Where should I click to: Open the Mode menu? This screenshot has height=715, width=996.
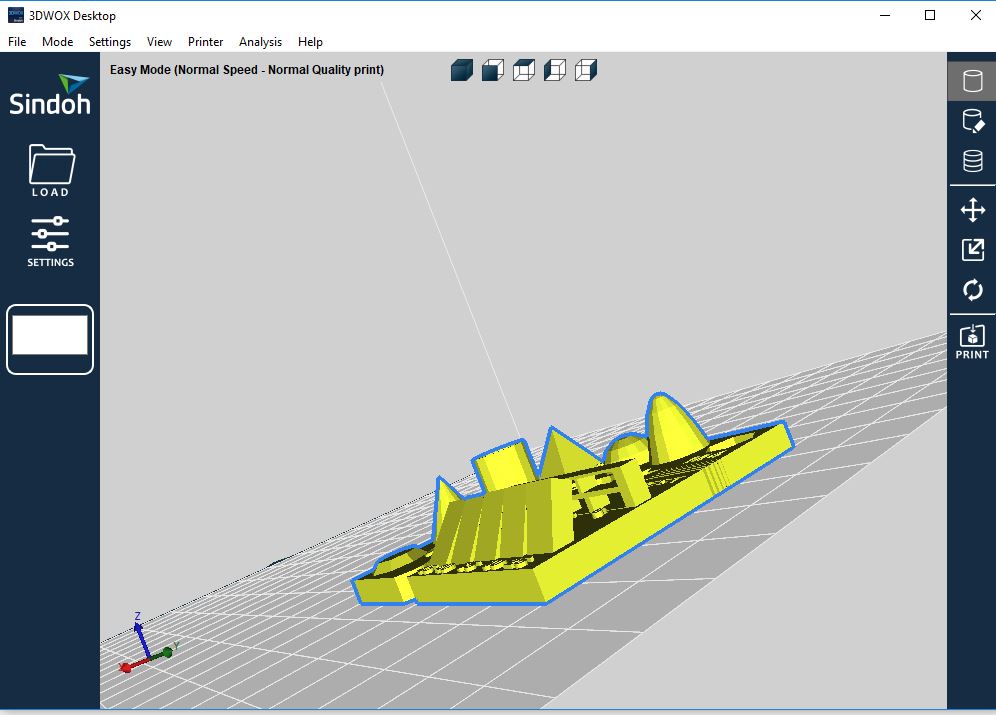(57, 42)
